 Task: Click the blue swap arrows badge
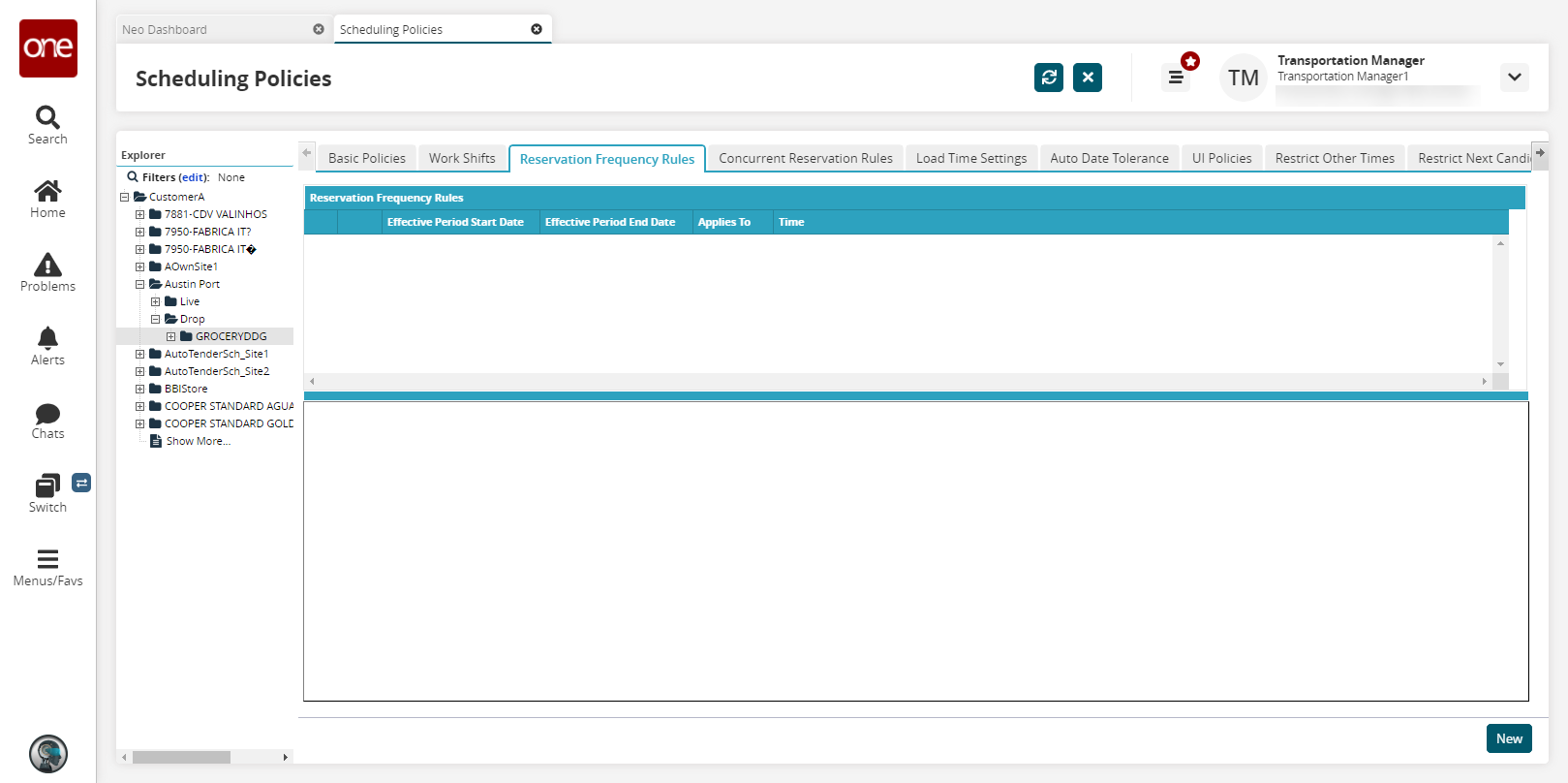tap(81, 483)
